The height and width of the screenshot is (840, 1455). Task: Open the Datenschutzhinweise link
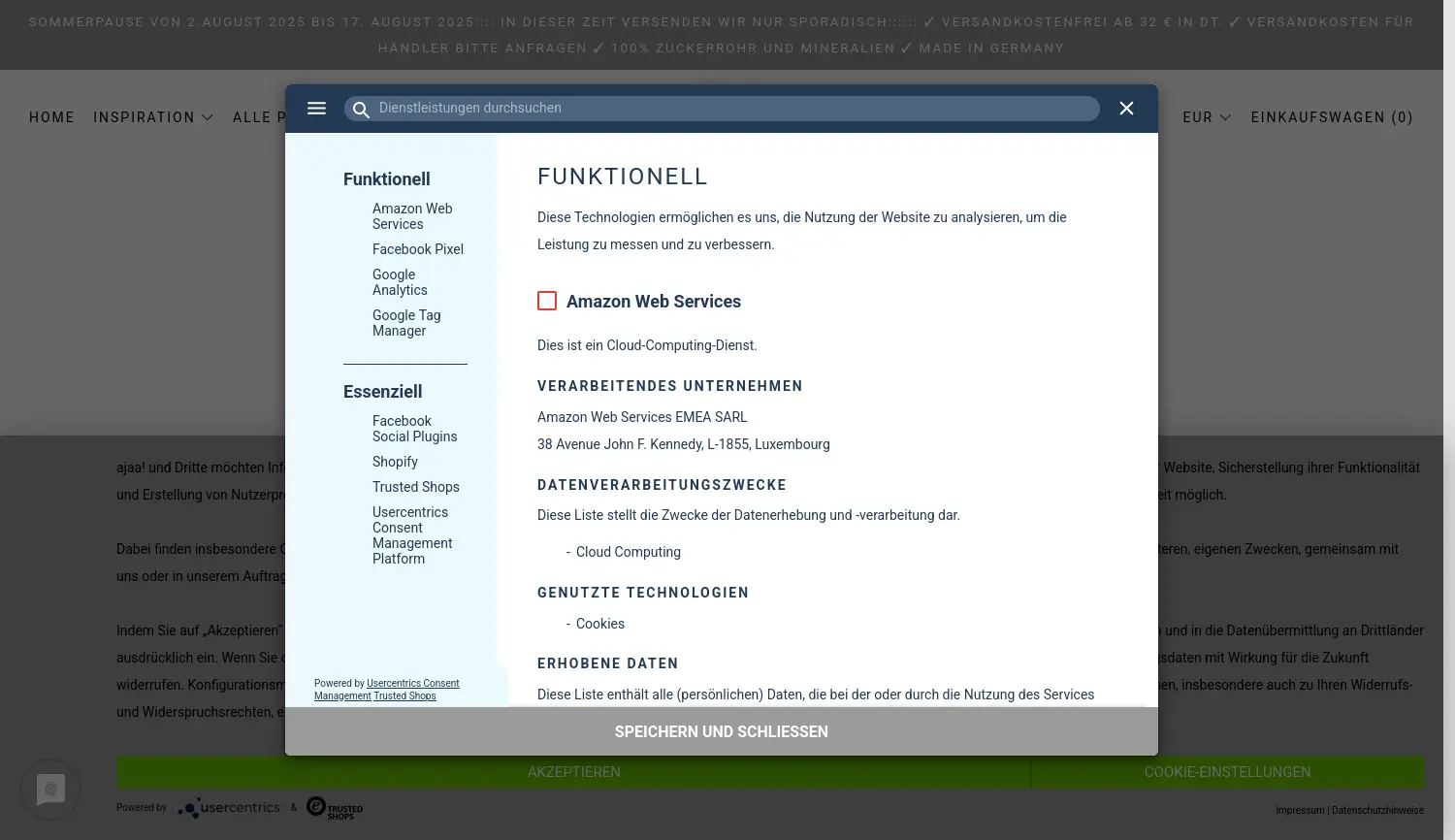tap(1377, 811)
